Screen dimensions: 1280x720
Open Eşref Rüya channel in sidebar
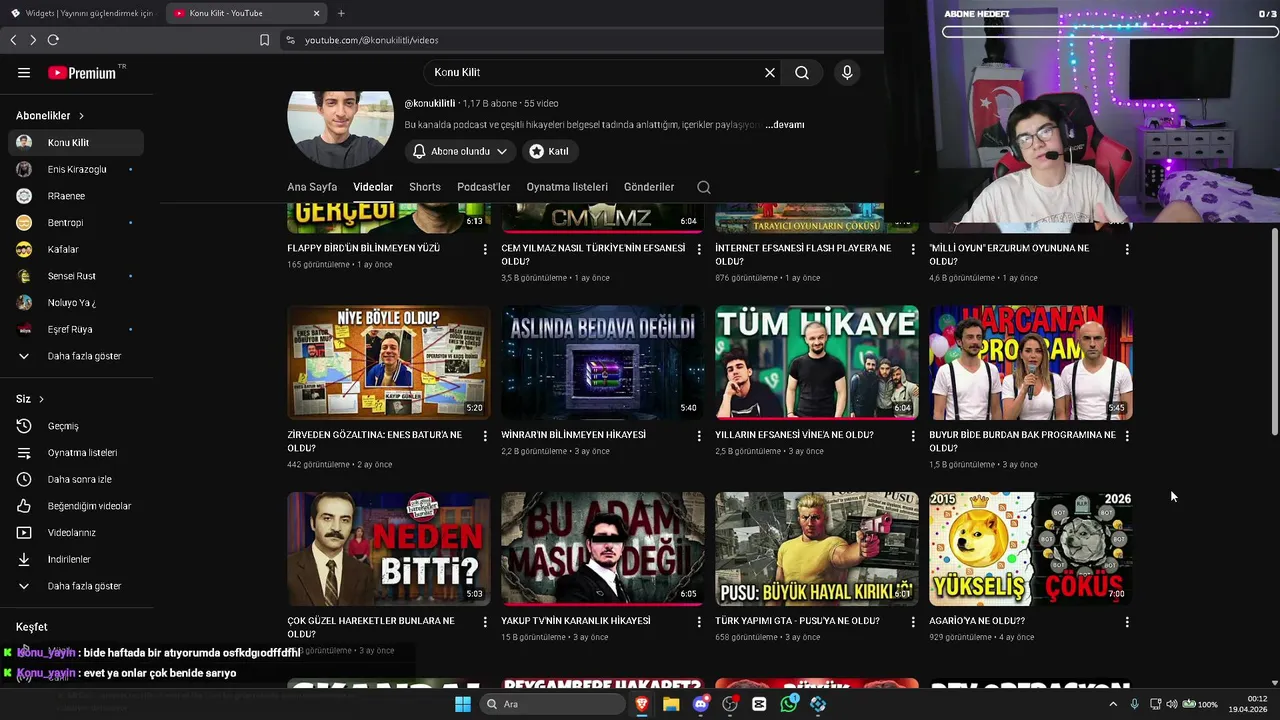pos(76,329)
